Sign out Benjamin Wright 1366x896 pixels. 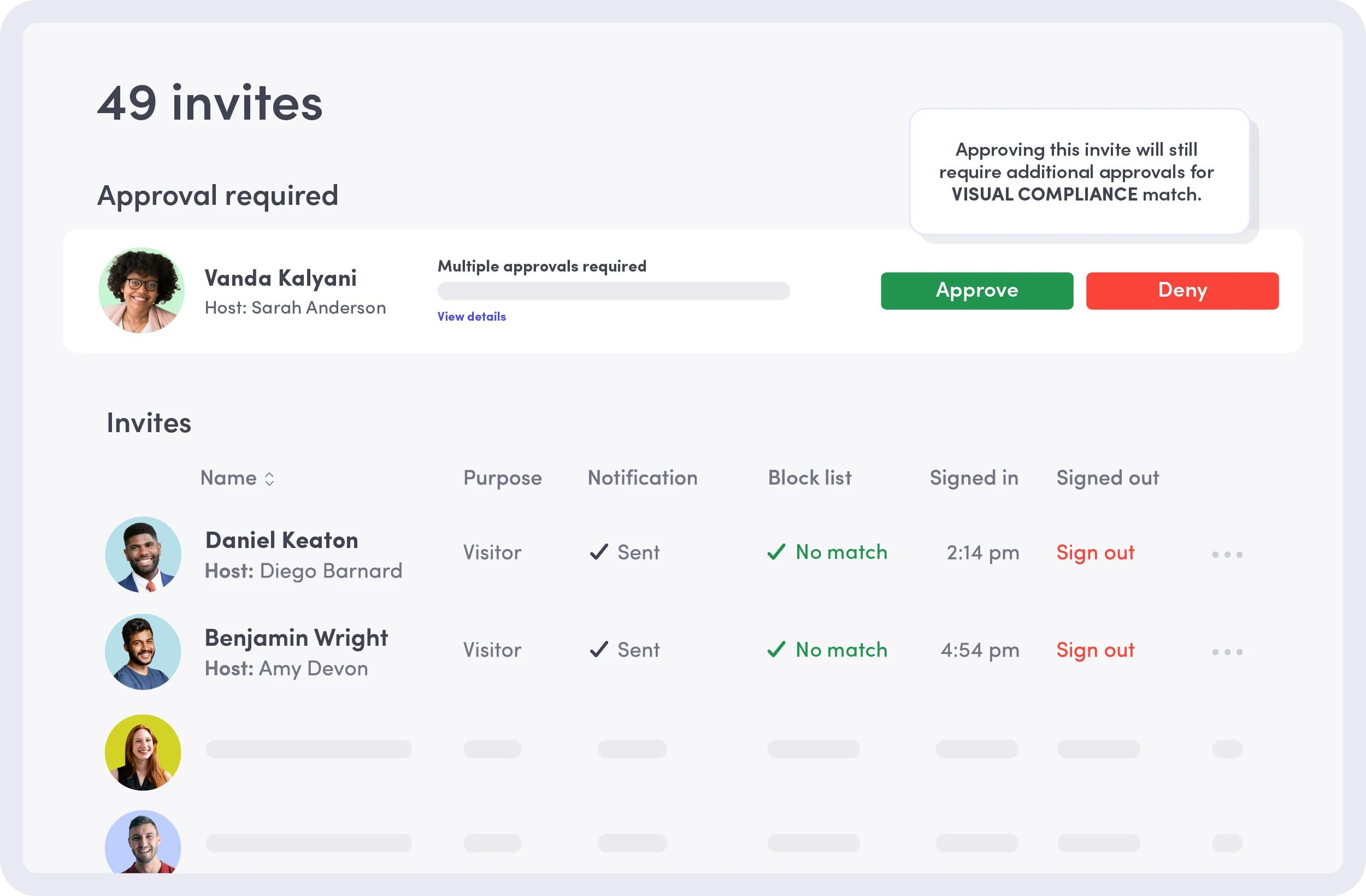pyautogui.click(x=1095, y=650)
